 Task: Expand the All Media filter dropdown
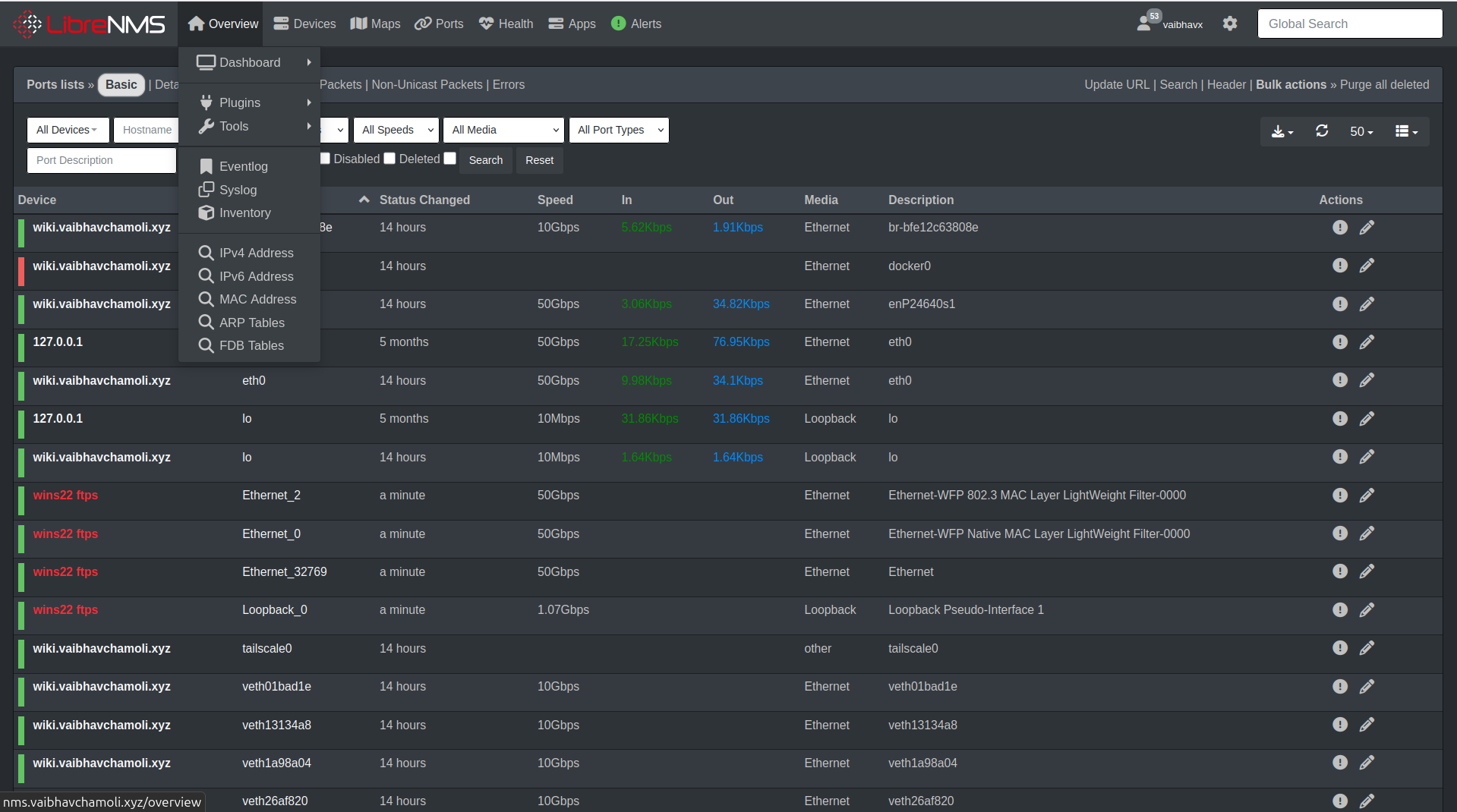(503, 130)
